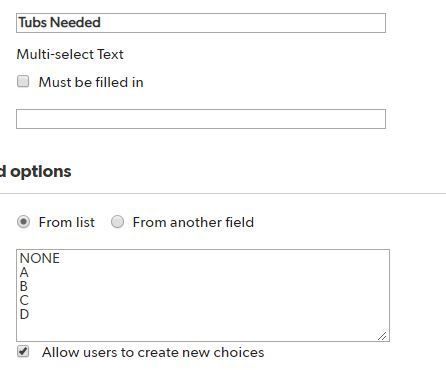Click the choices textarea resize handle

(x=383, y=336)
